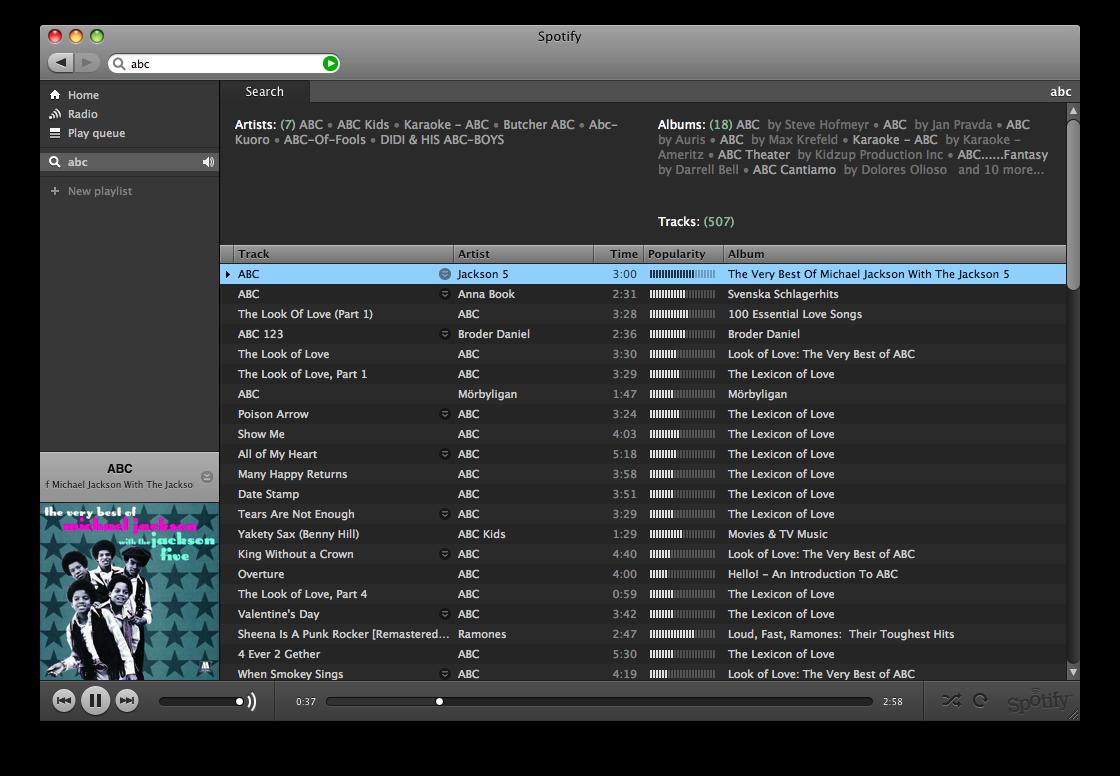This screenshot has width=1120, height=776.
Task: Open artist link Karaoke - ABC
Action: point(446,124)
